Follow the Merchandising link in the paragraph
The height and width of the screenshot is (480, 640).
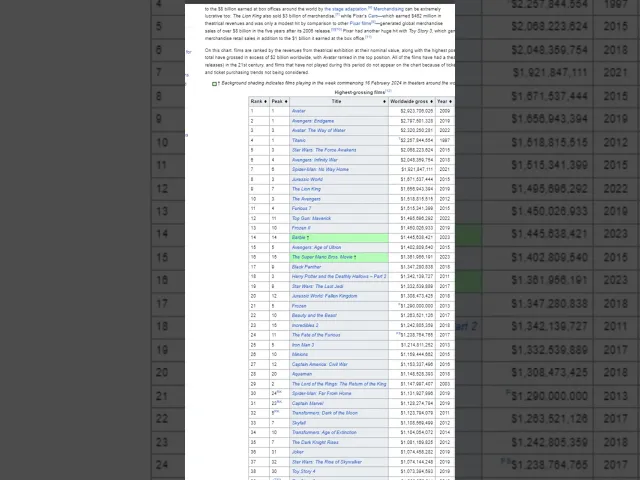pos(388,9)
